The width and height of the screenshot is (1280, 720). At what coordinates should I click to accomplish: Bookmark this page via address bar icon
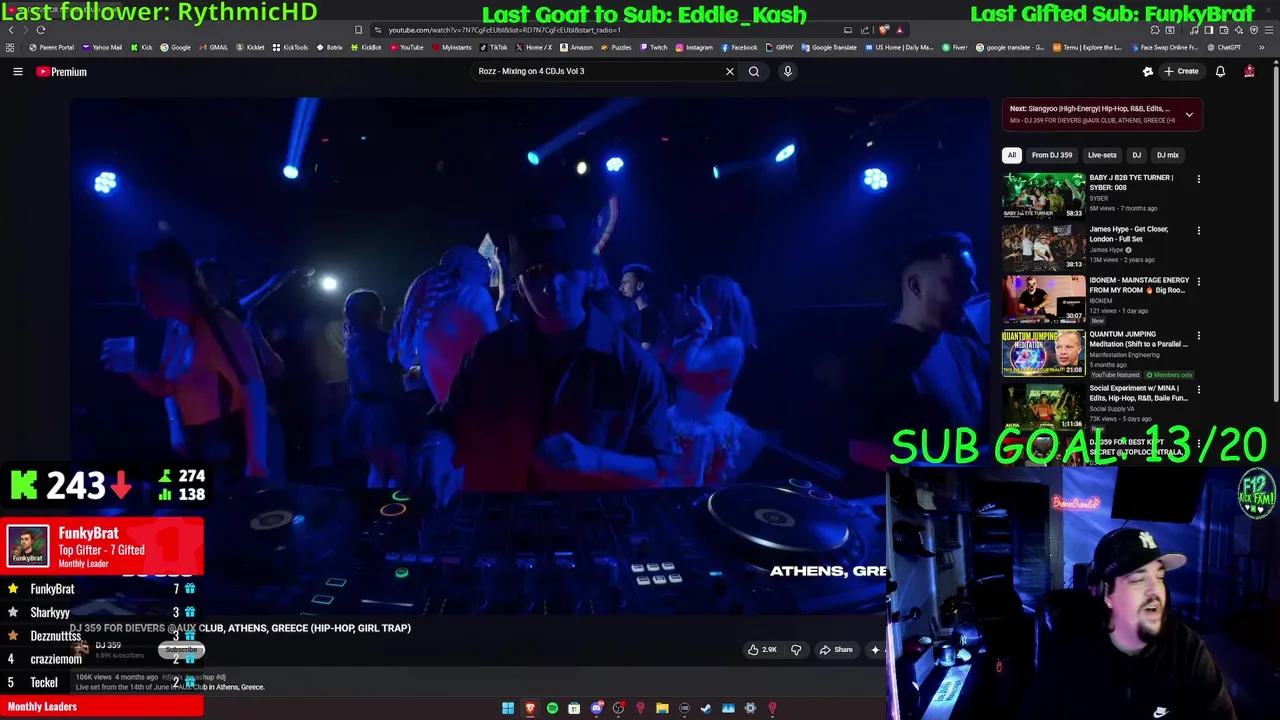coord(358,30)
